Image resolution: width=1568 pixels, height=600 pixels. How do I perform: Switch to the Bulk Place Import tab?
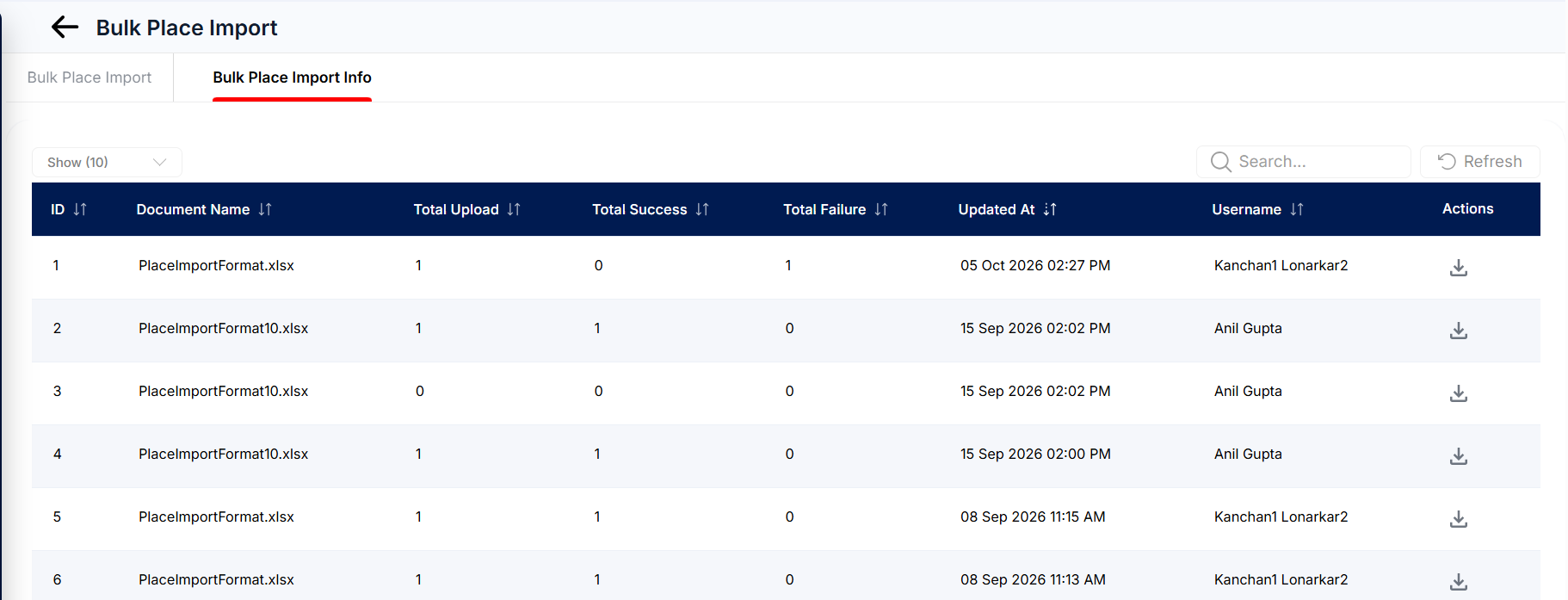coord(90,77)
